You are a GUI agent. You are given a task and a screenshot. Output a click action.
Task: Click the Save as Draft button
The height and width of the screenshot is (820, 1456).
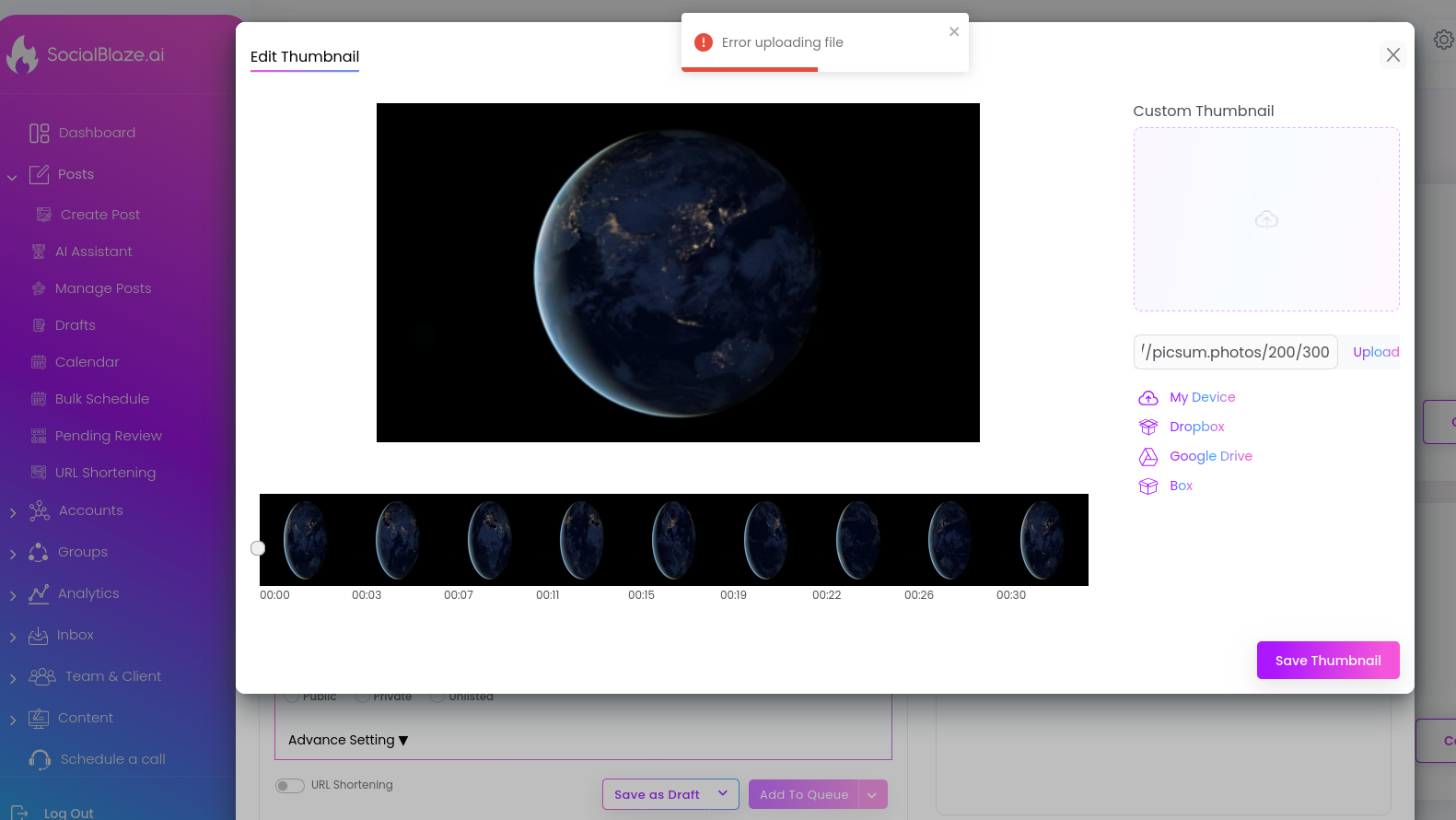[657, 794]
